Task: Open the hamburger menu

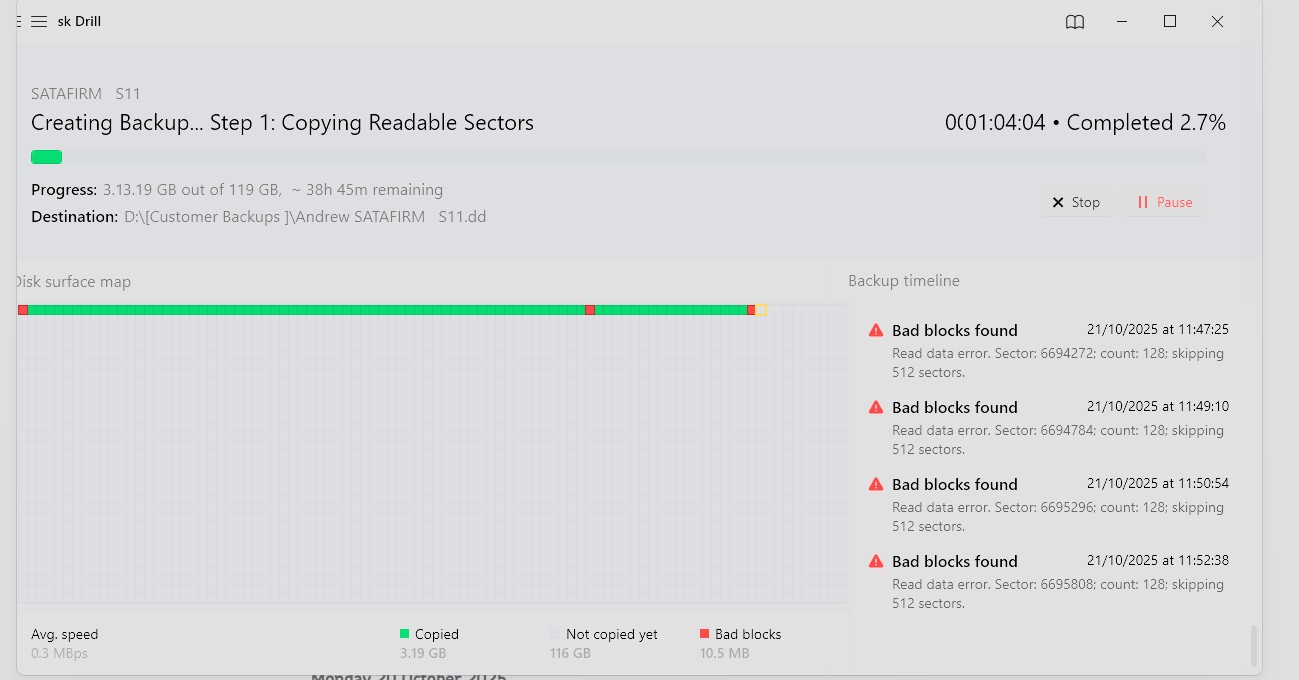Action: (x=39, y=21)
